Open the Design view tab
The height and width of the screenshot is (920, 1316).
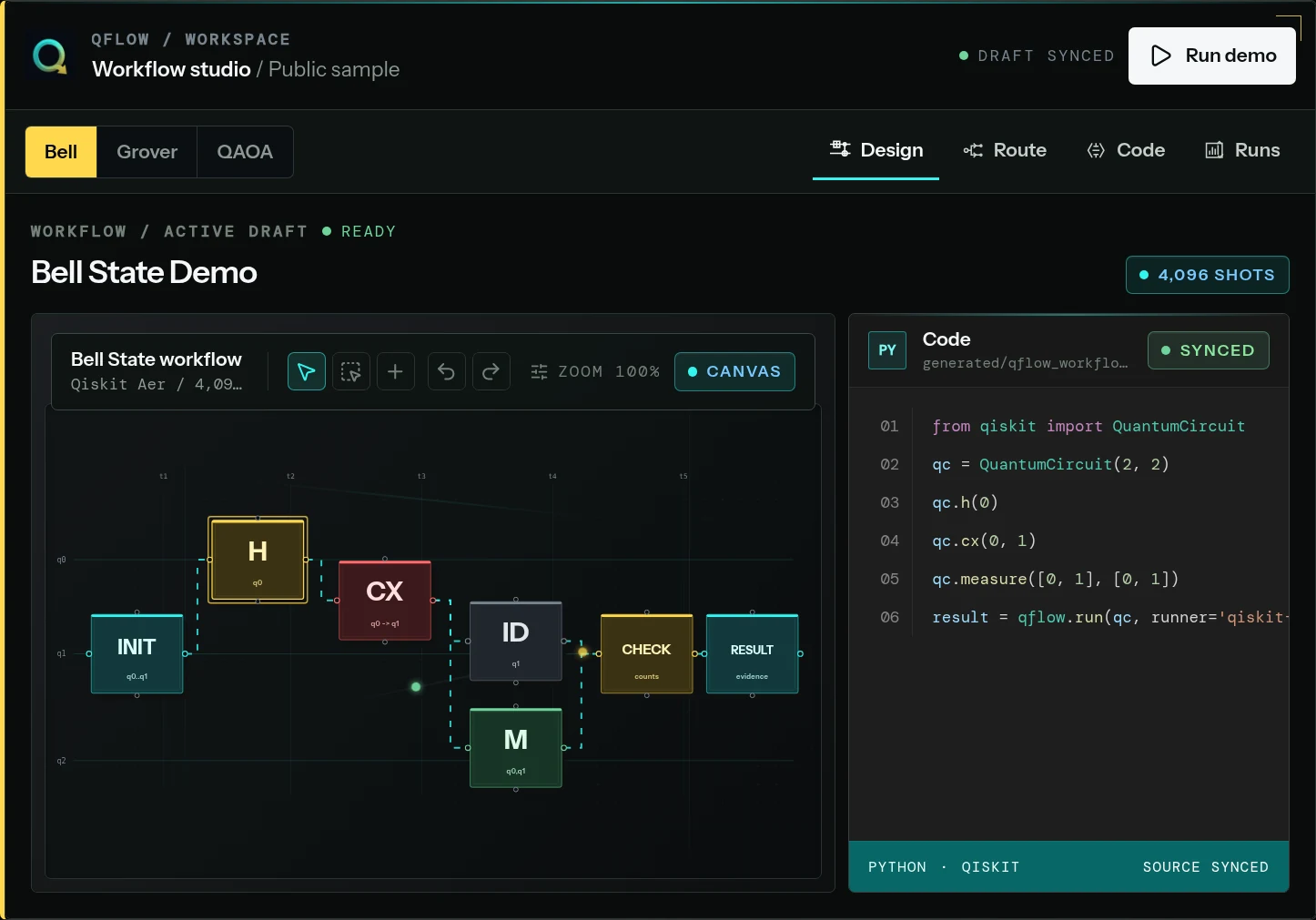[x=876, y=150]
